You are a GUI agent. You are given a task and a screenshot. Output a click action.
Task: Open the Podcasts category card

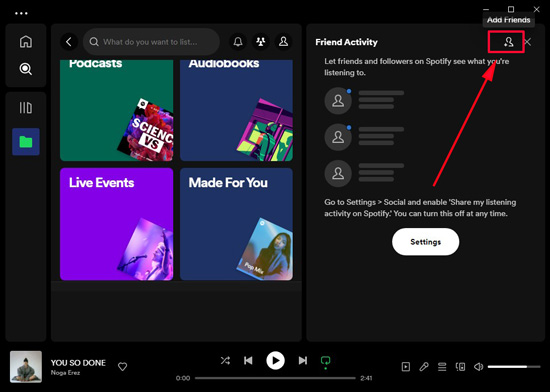(116, 110)
